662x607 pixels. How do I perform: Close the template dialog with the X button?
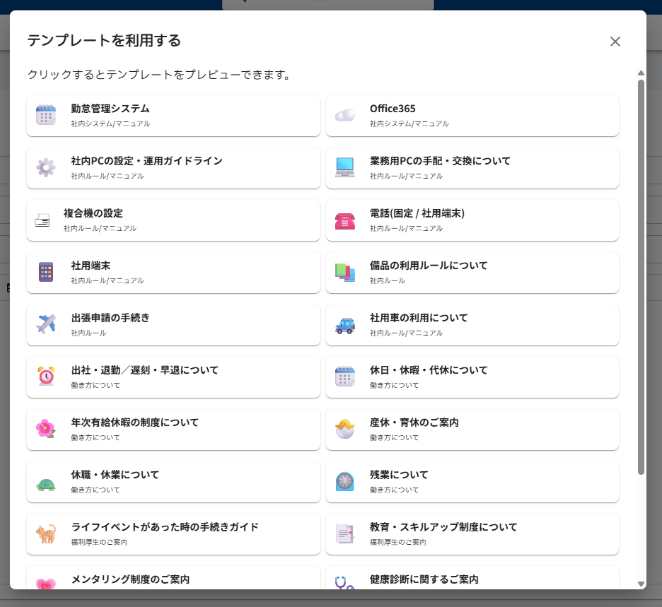click(615, 41)
